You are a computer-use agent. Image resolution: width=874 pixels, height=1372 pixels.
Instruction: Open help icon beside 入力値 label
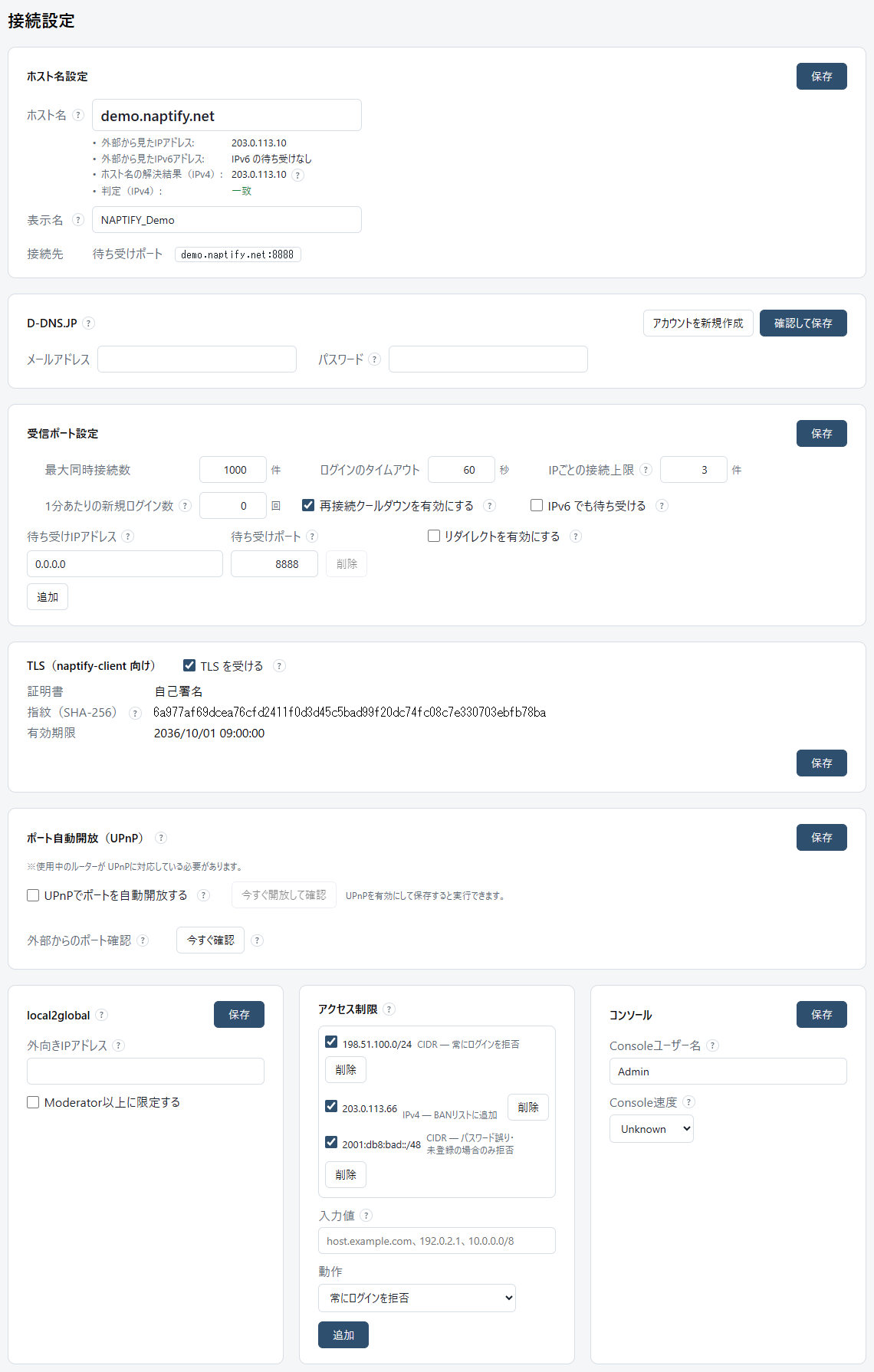pyautogui.click(x=366, y=1216)
